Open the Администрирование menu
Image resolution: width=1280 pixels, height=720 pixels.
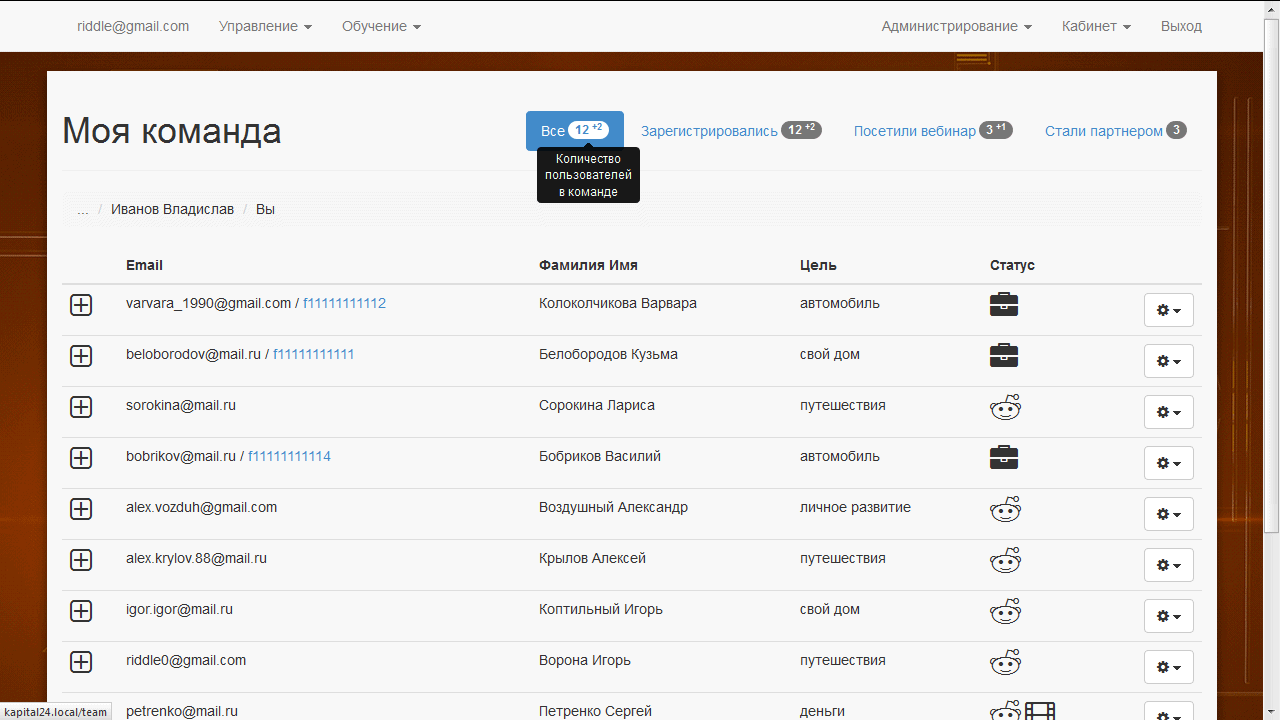[956, 26]
